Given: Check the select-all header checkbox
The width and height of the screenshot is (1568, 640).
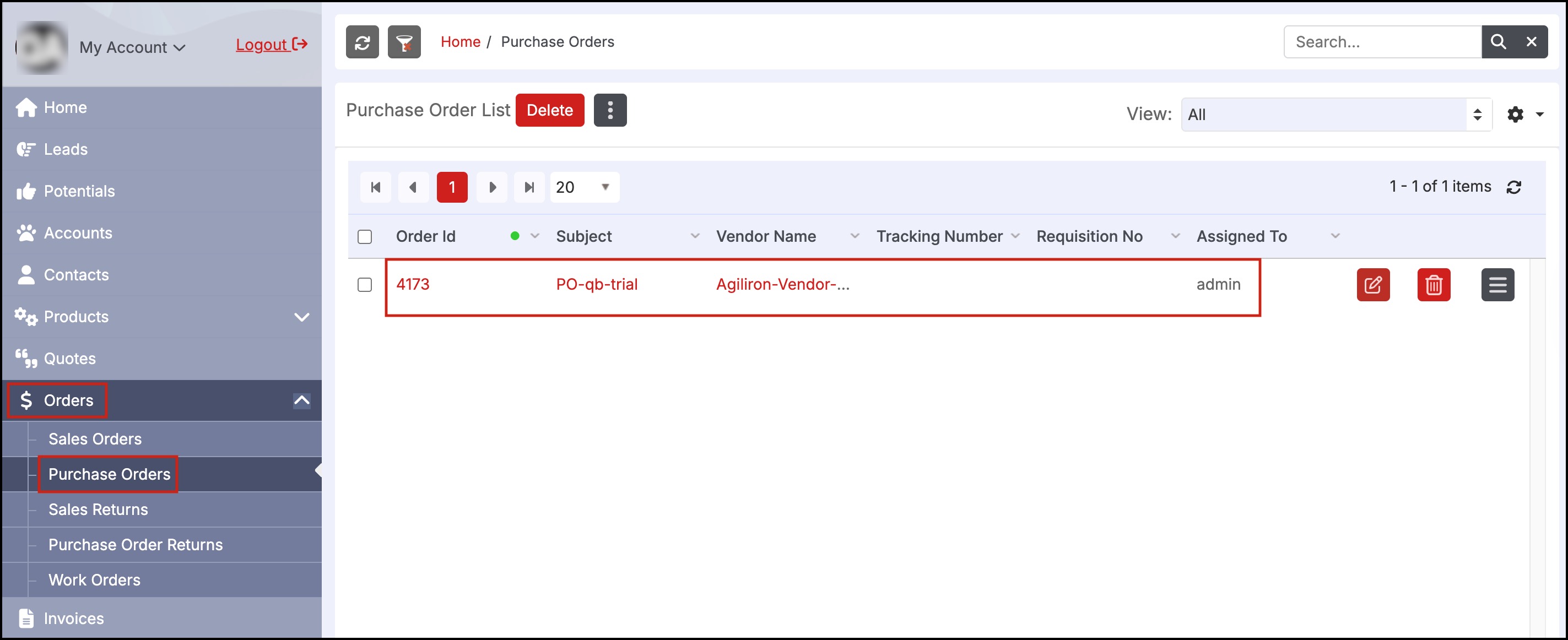Looking at the screenshot, I should point(365,237).
